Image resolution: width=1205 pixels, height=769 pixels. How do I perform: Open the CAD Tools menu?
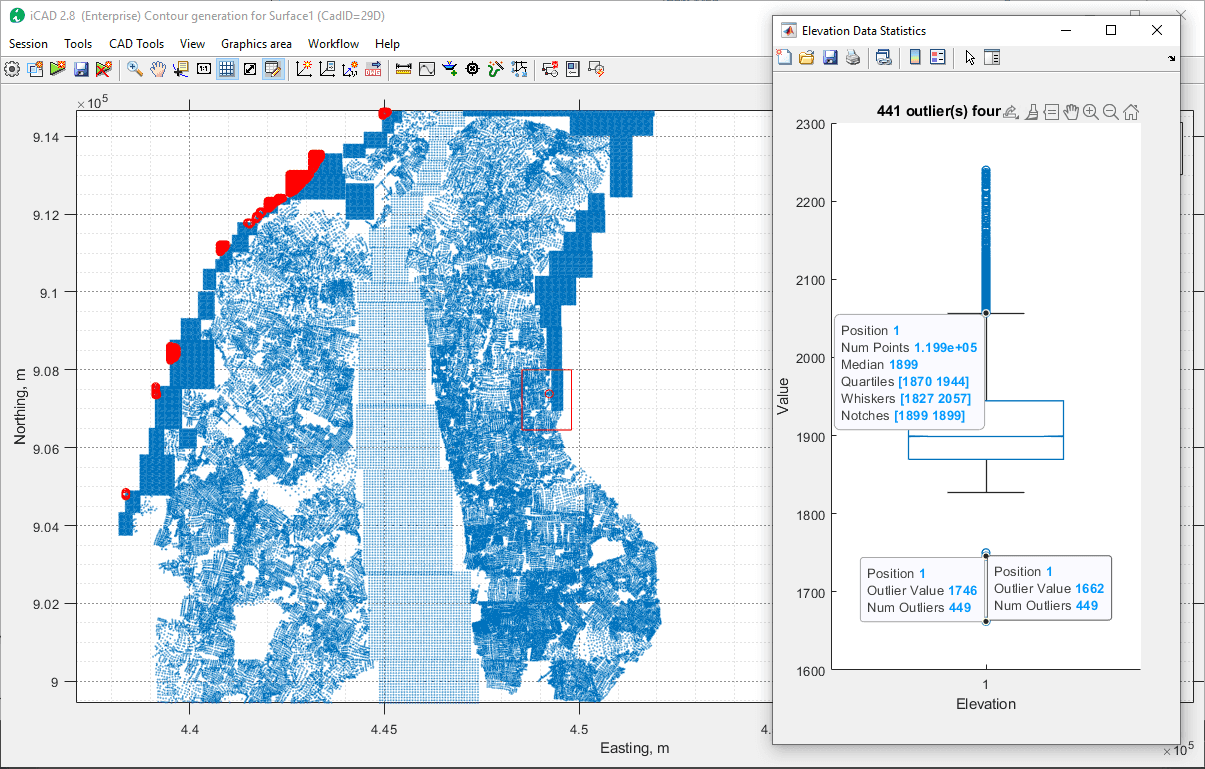point(136,44)
